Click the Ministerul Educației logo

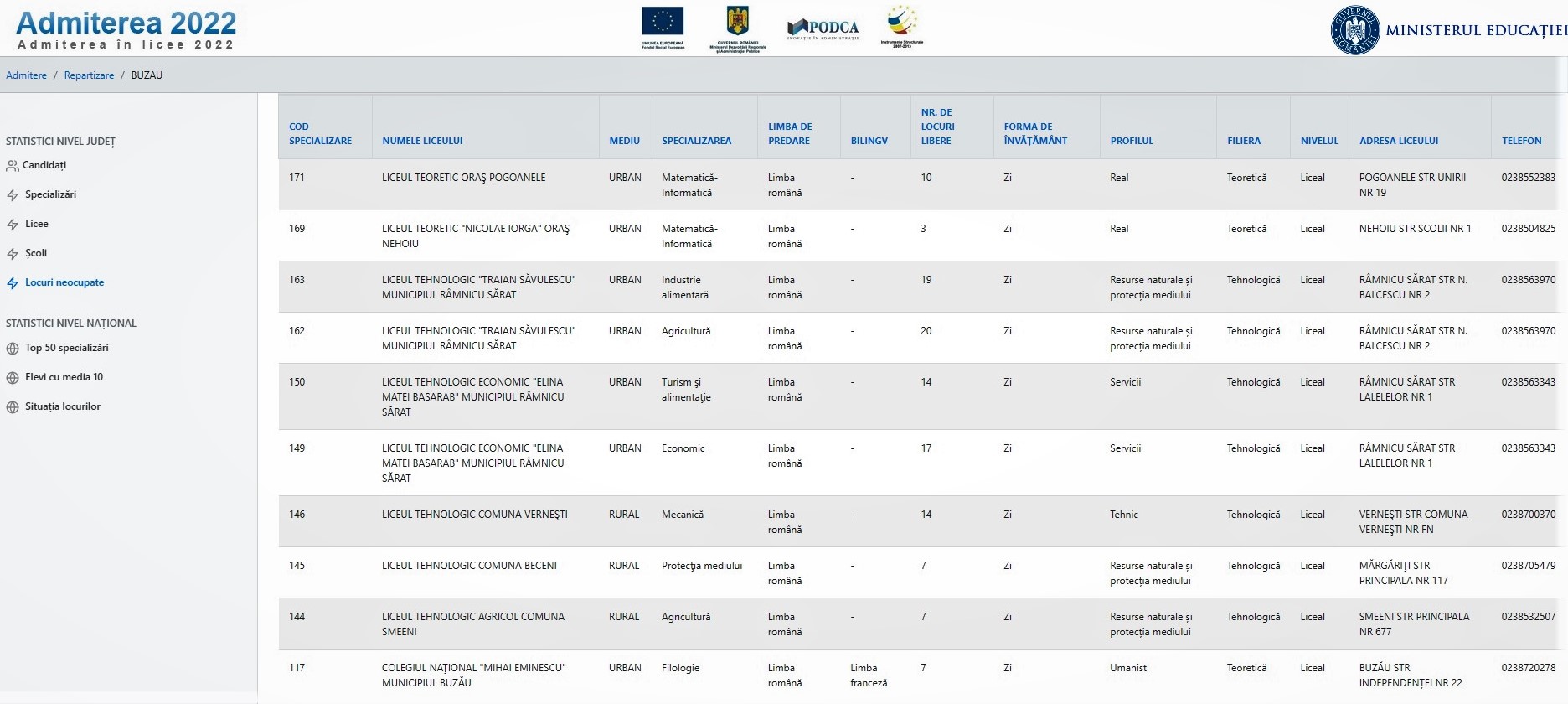(1449, 30)
